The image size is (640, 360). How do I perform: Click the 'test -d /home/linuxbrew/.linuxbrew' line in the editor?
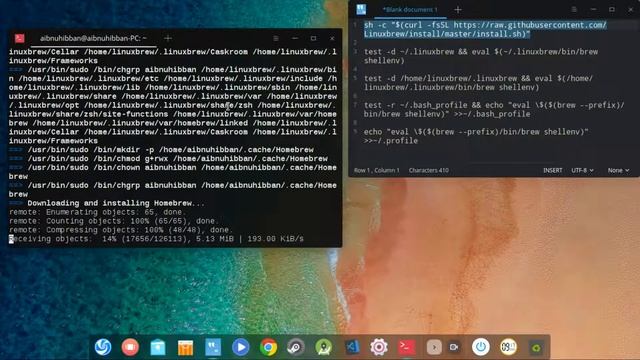[478, 83]
